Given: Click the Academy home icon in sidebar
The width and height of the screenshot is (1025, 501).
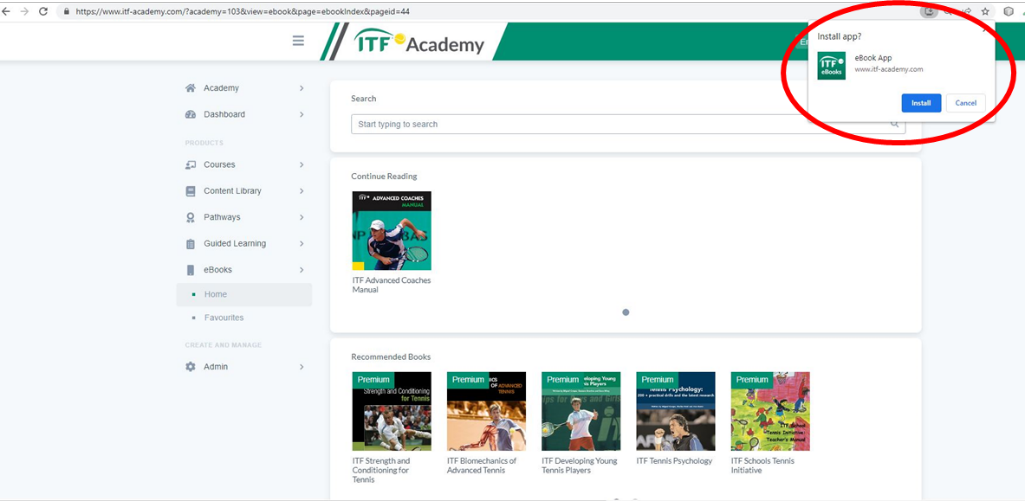Looking at the screenshot, I should [x=190, y=88].
